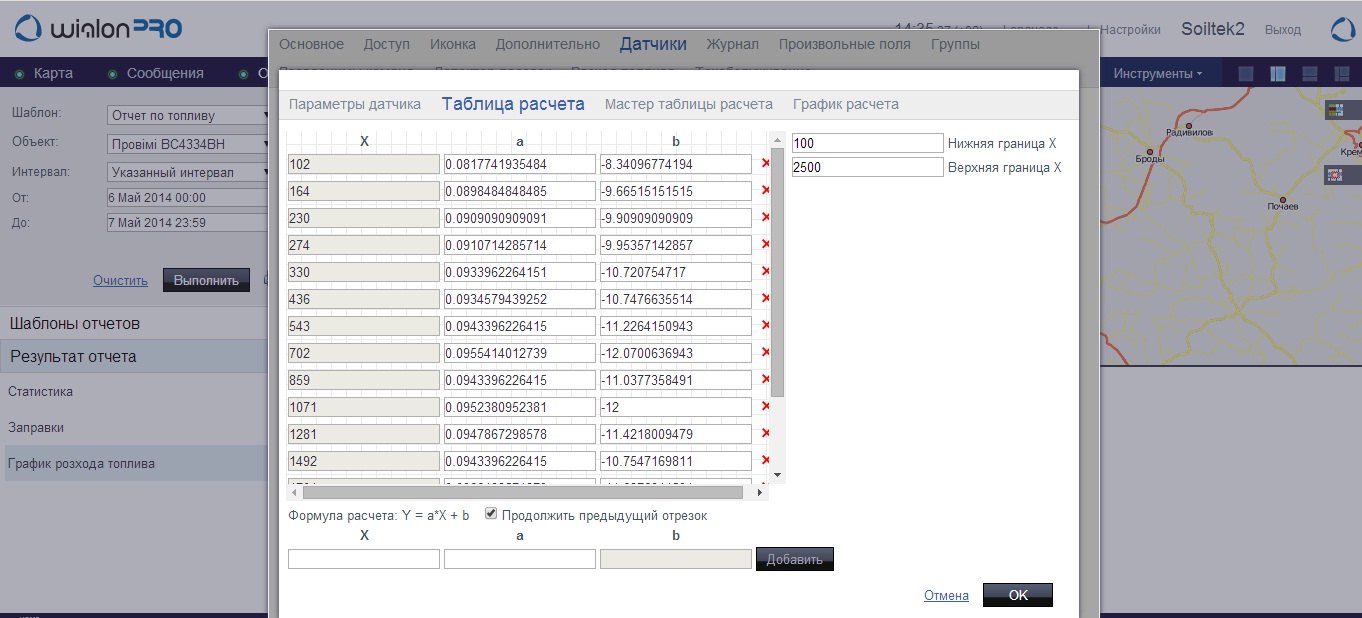Image resolution: width=1362 pixels, height=618 pixels.
Task: Open the График расчета tab
Action: [845, 104]
